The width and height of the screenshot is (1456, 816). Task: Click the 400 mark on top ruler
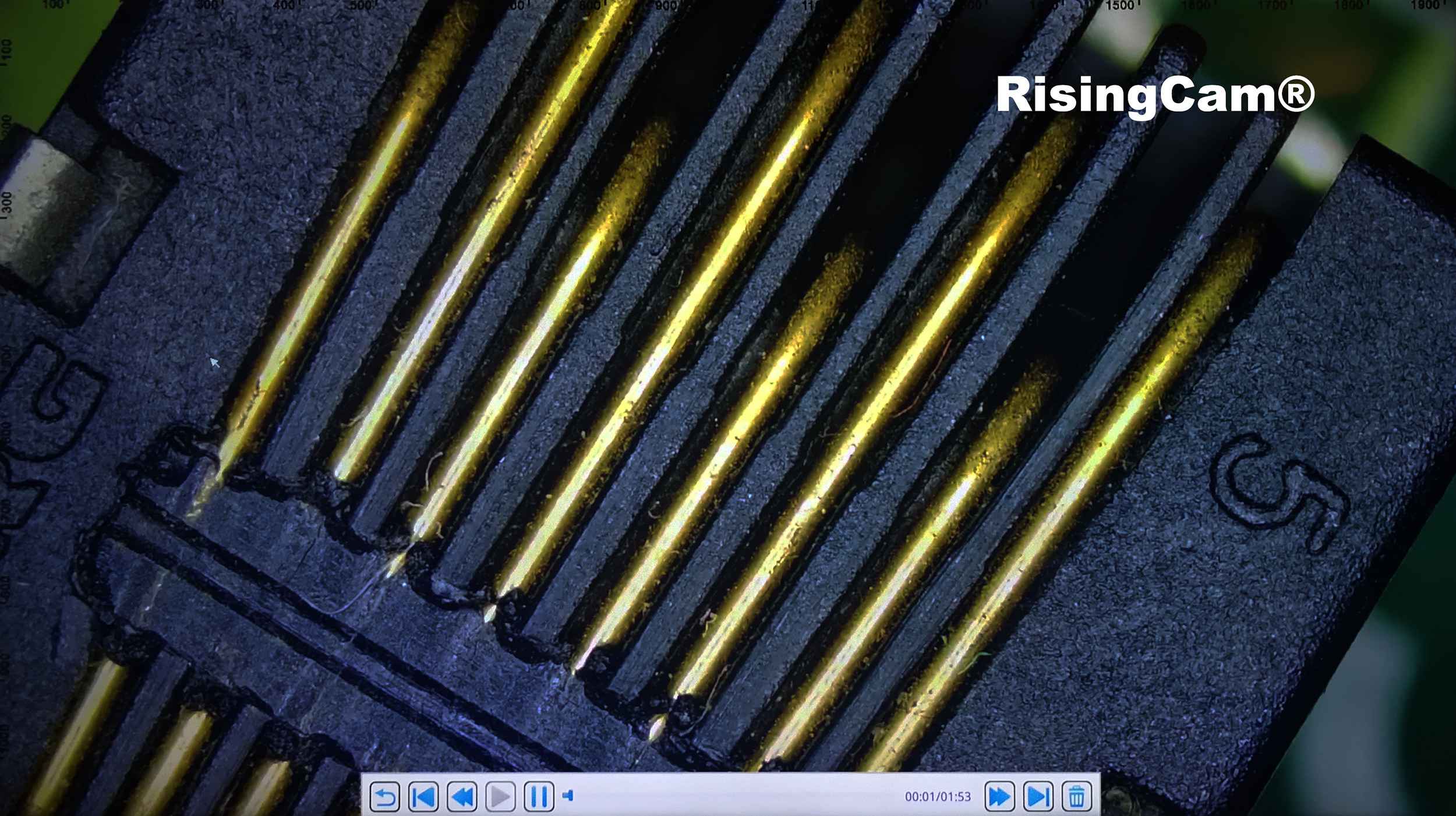click(285, 6)
